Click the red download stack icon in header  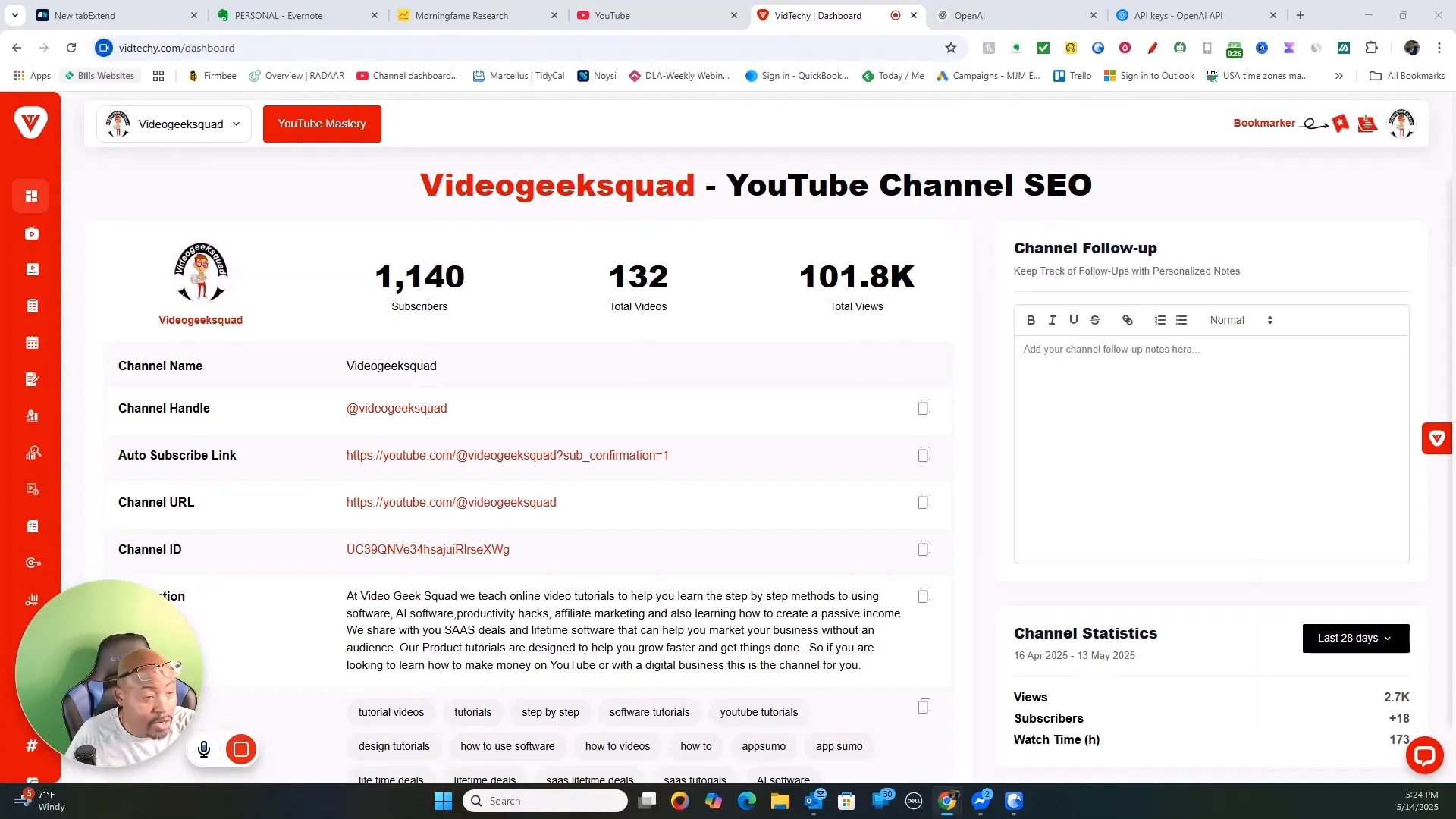(1367, 123)
